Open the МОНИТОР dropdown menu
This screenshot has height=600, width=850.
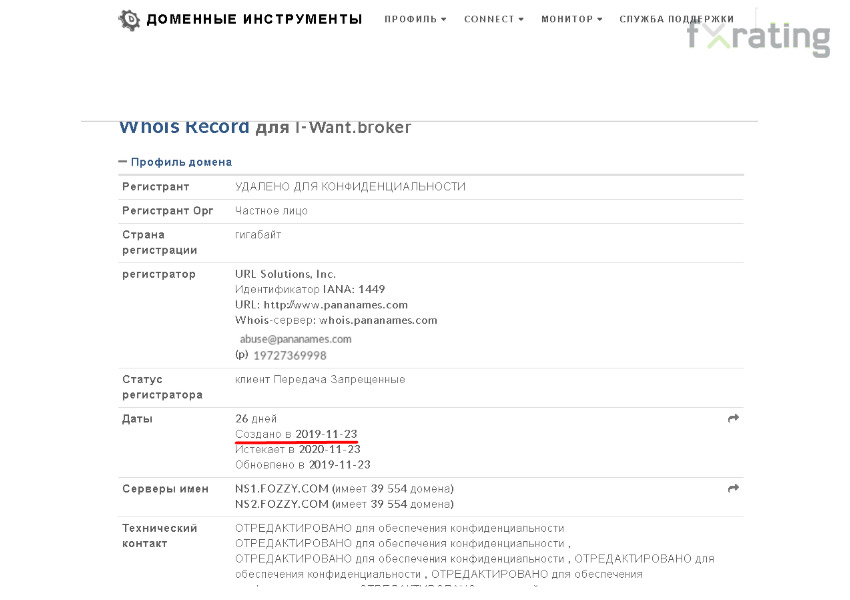[x=572, y=19]
